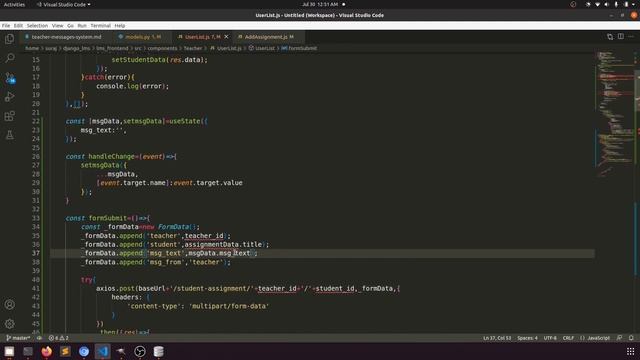
Task: Open the Run menu
Action: click(82, 25)
